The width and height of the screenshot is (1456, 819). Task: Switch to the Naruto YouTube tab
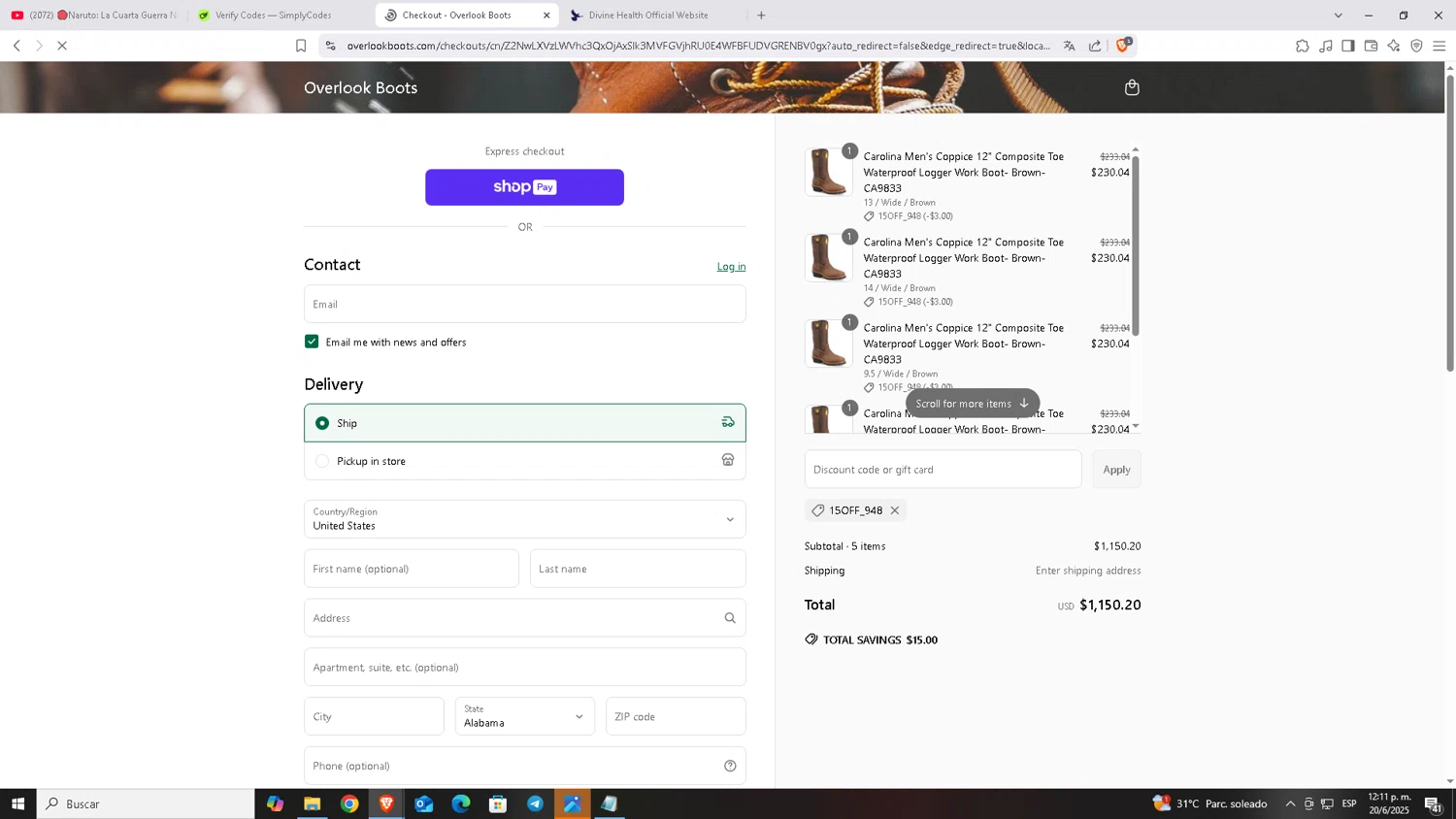click(94, 16)
